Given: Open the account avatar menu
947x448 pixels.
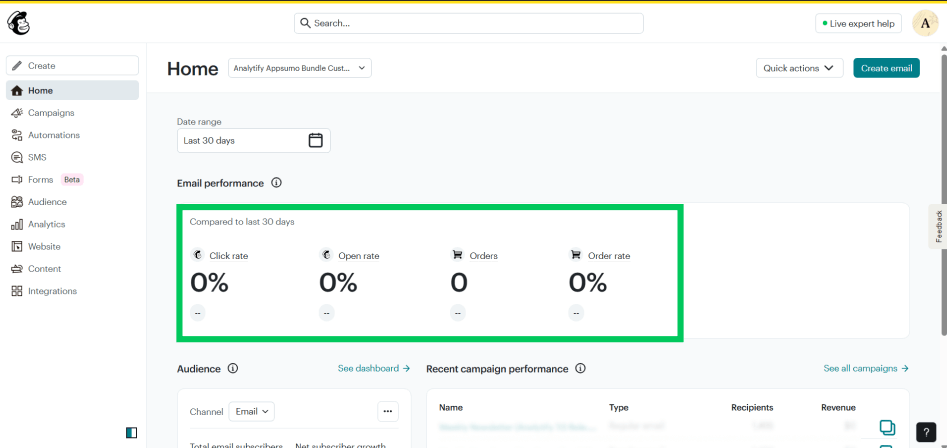Looking at the screenshot, I should click(925, 24).
